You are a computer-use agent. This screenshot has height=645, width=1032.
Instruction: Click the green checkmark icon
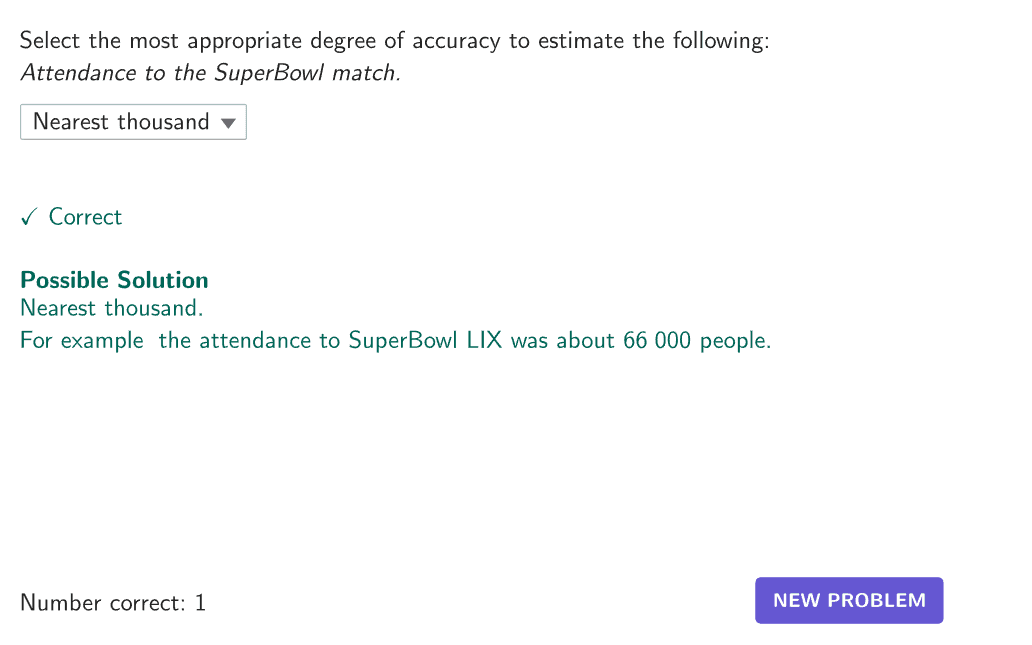point(29,217)
